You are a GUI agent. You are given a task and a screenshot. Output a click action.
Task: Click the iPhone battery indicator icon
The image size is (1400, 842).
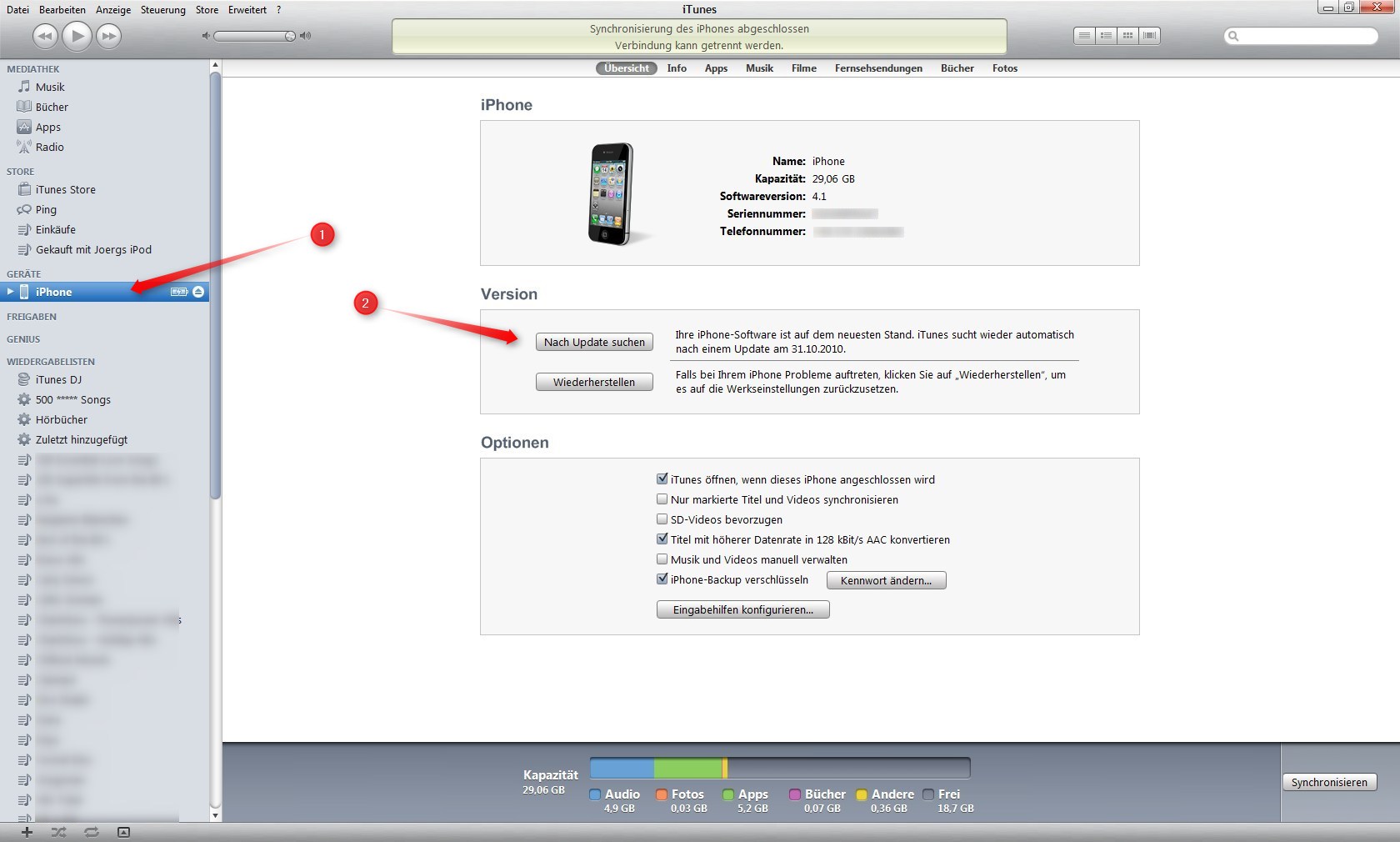point(179,292)
